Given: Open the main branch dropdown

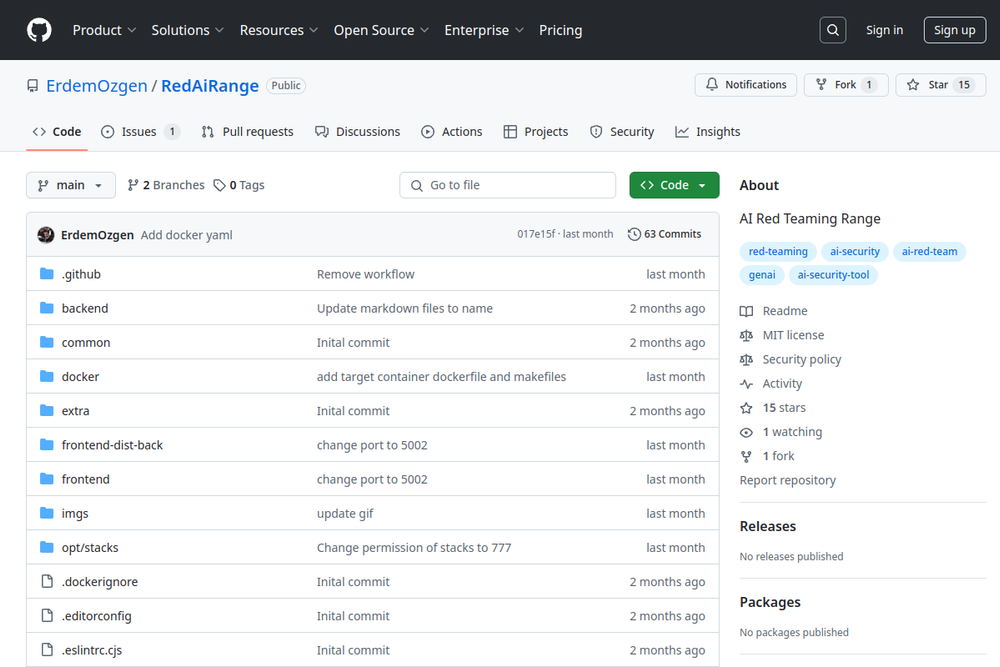Looking at the screenshot, I should (71, 185).
